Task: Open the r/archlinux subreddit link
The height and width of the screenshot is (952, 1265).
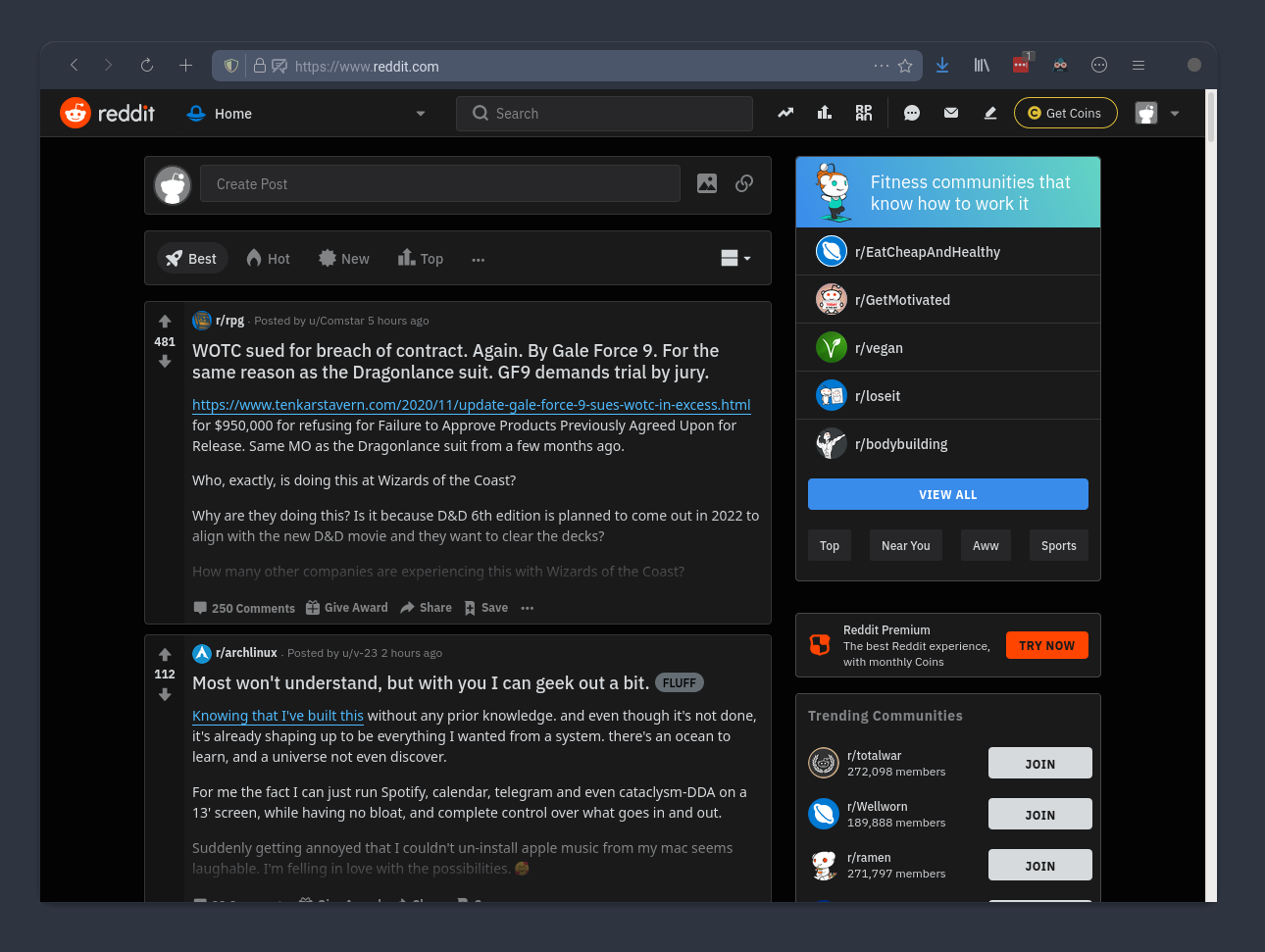Action: (x=246, y=652)
